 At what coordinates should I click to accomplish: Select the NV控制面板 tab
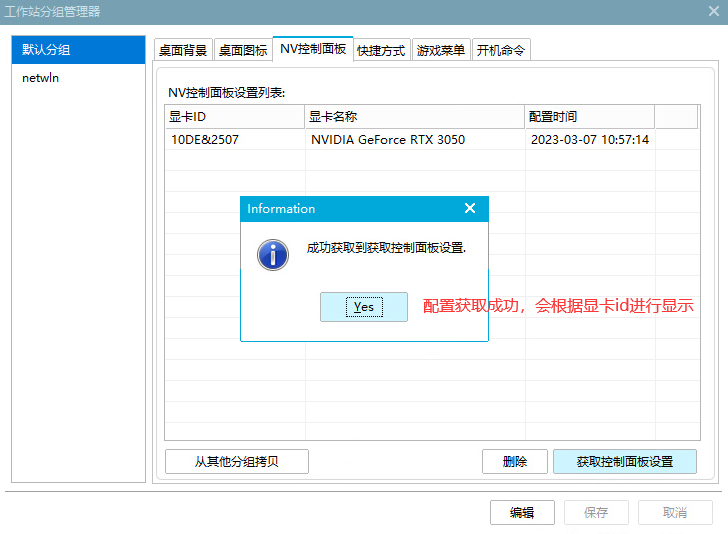click(313, 49)
